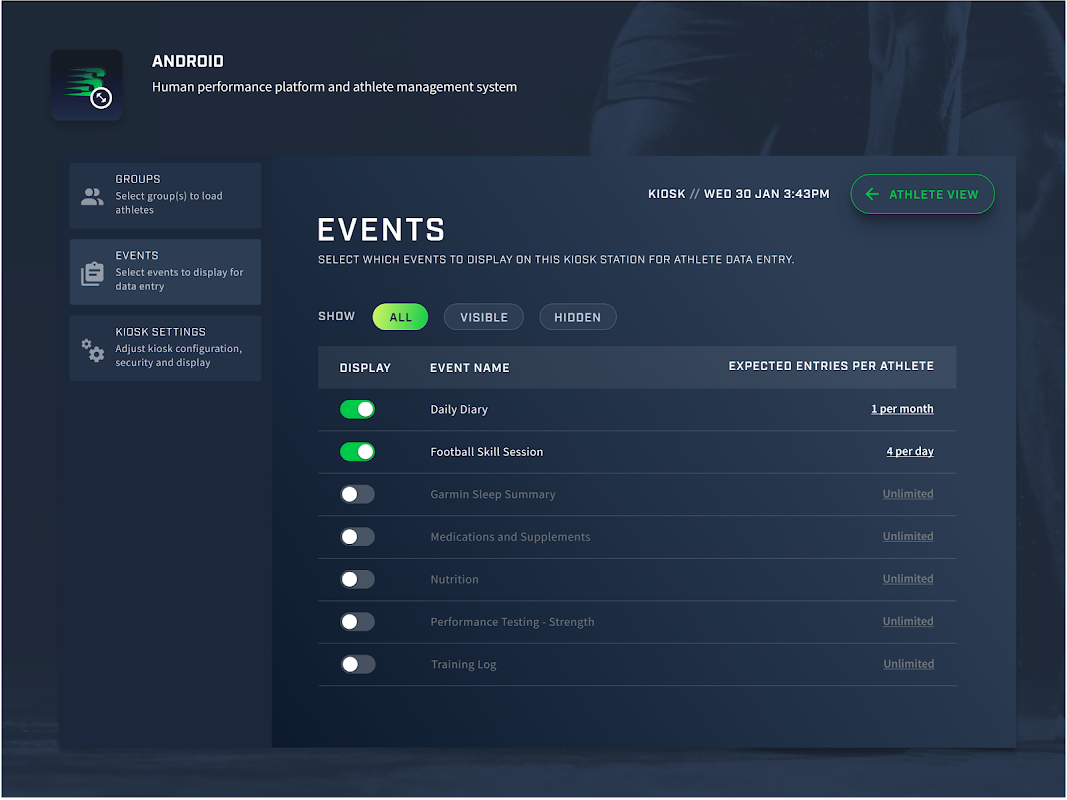Disable Football Skill Session toggle
The height and width of the screenshot is (800, 1067).
[357, 452]
